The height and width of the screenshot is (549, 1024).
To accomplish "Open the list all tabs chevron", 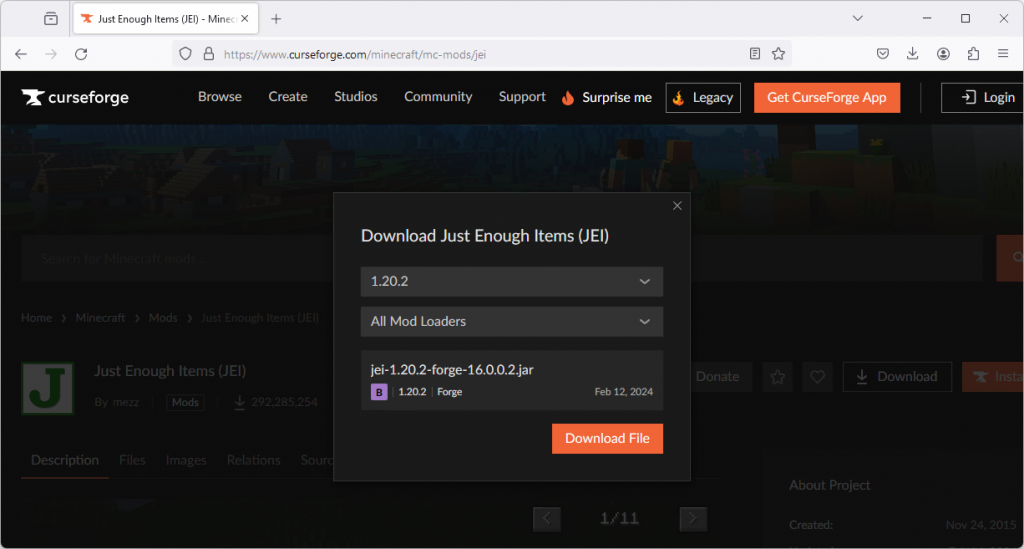I will (x=857, y=19).
